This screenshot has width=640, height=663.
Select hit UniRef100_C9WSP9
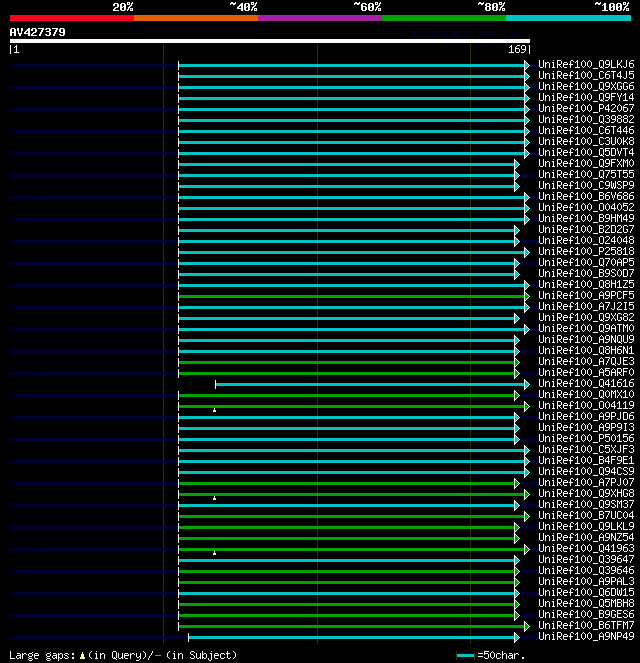tap(586, 185)
